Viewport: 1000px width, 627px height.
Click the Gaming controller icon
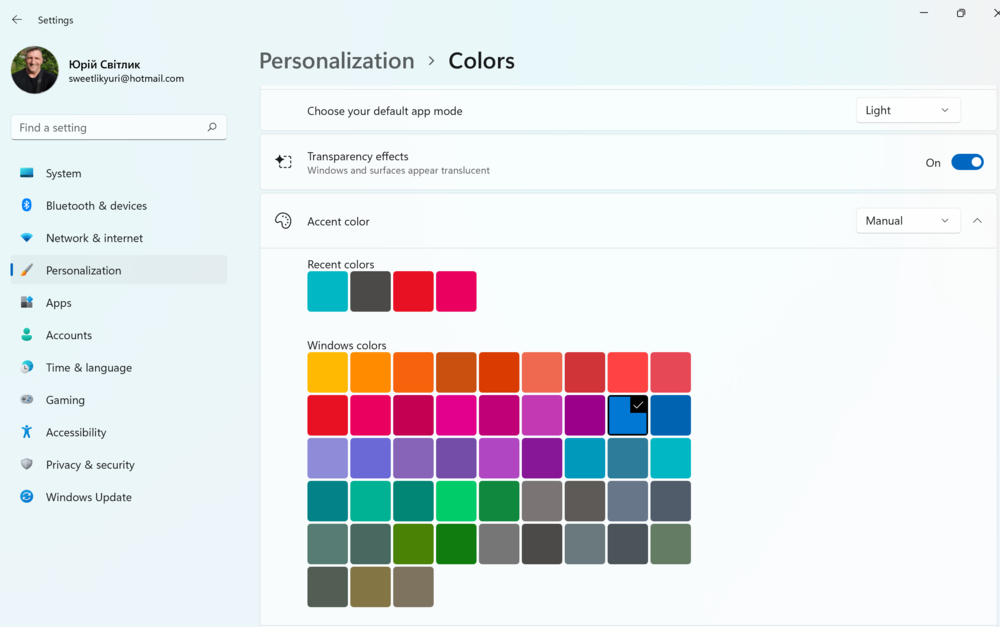[27, 400]
